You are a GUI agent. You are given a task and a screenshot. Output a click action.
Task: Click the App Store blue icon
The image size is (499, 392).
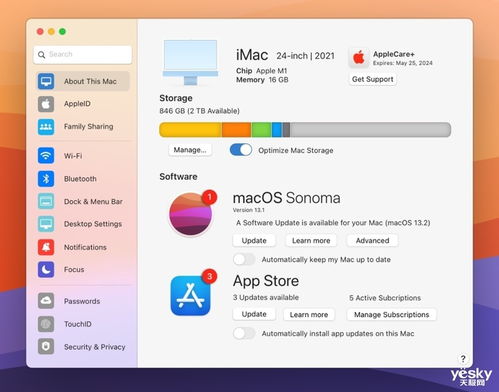pos(190,296)
